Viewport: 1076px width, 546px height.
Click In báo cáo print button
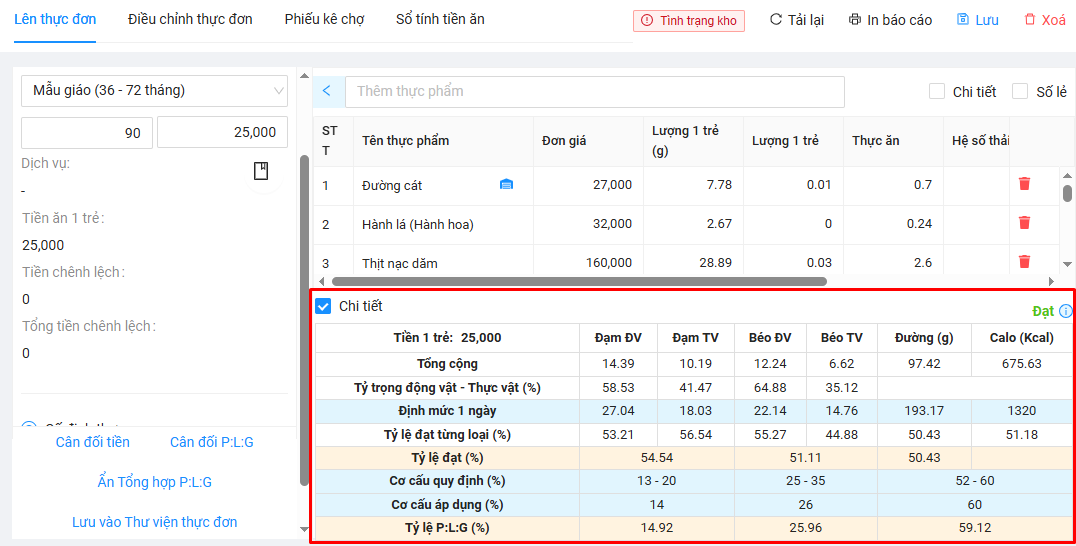click(890, 20)
